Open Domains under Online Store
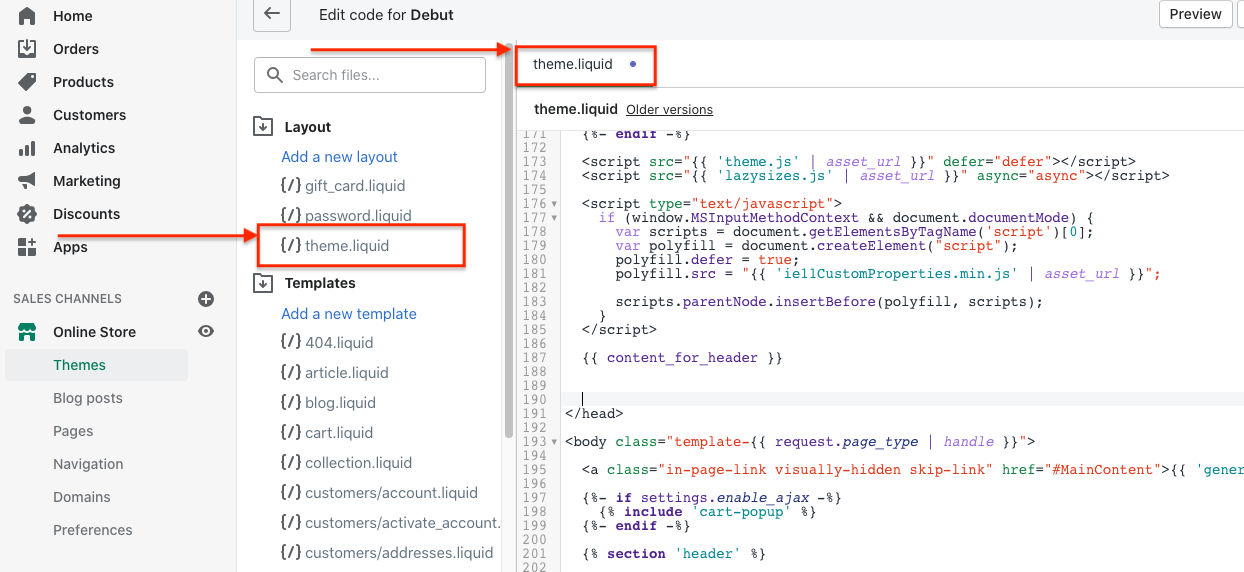 [x=82, y=497]
